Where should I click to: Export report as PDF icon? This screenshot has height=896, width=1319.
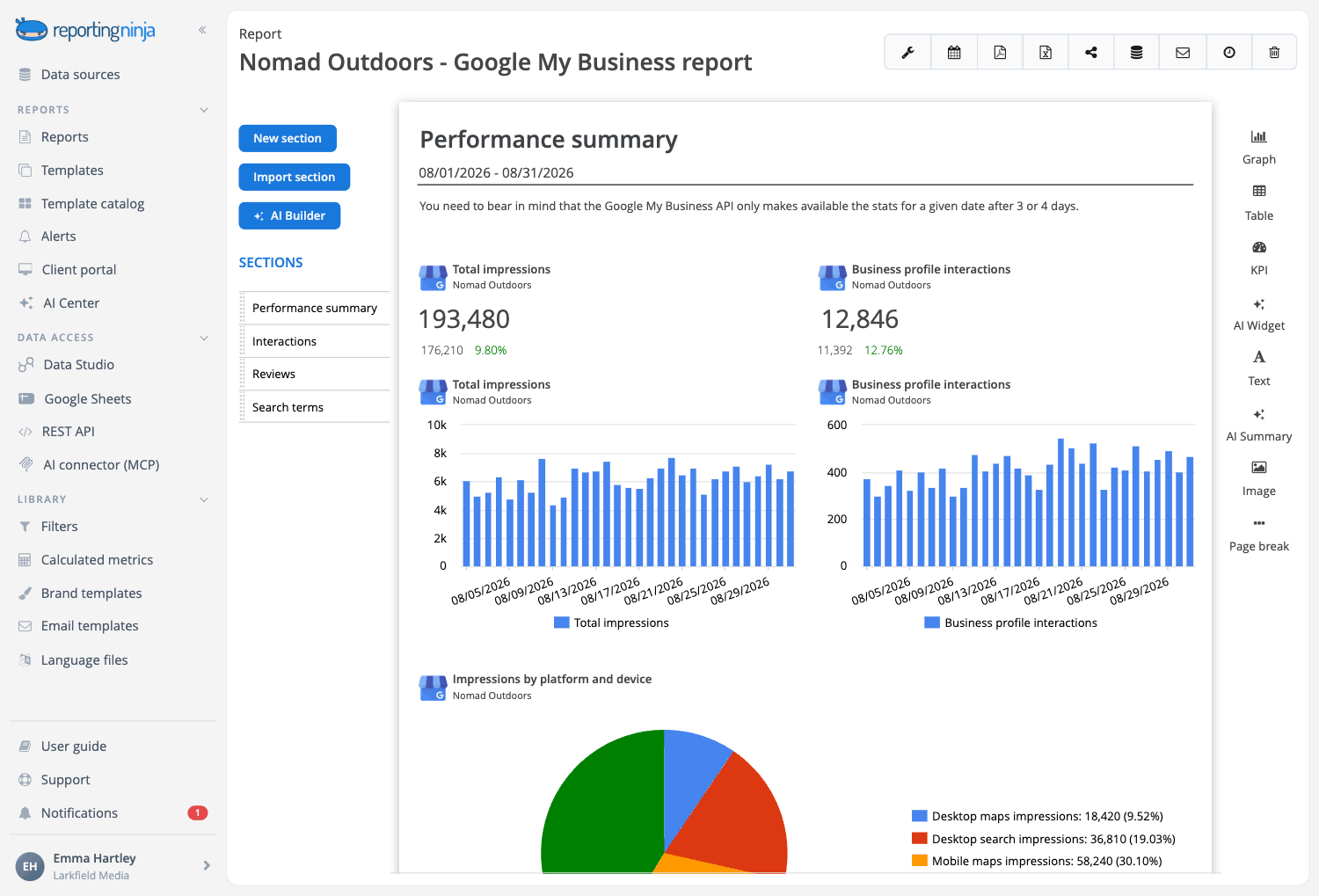click(1000, 53)
